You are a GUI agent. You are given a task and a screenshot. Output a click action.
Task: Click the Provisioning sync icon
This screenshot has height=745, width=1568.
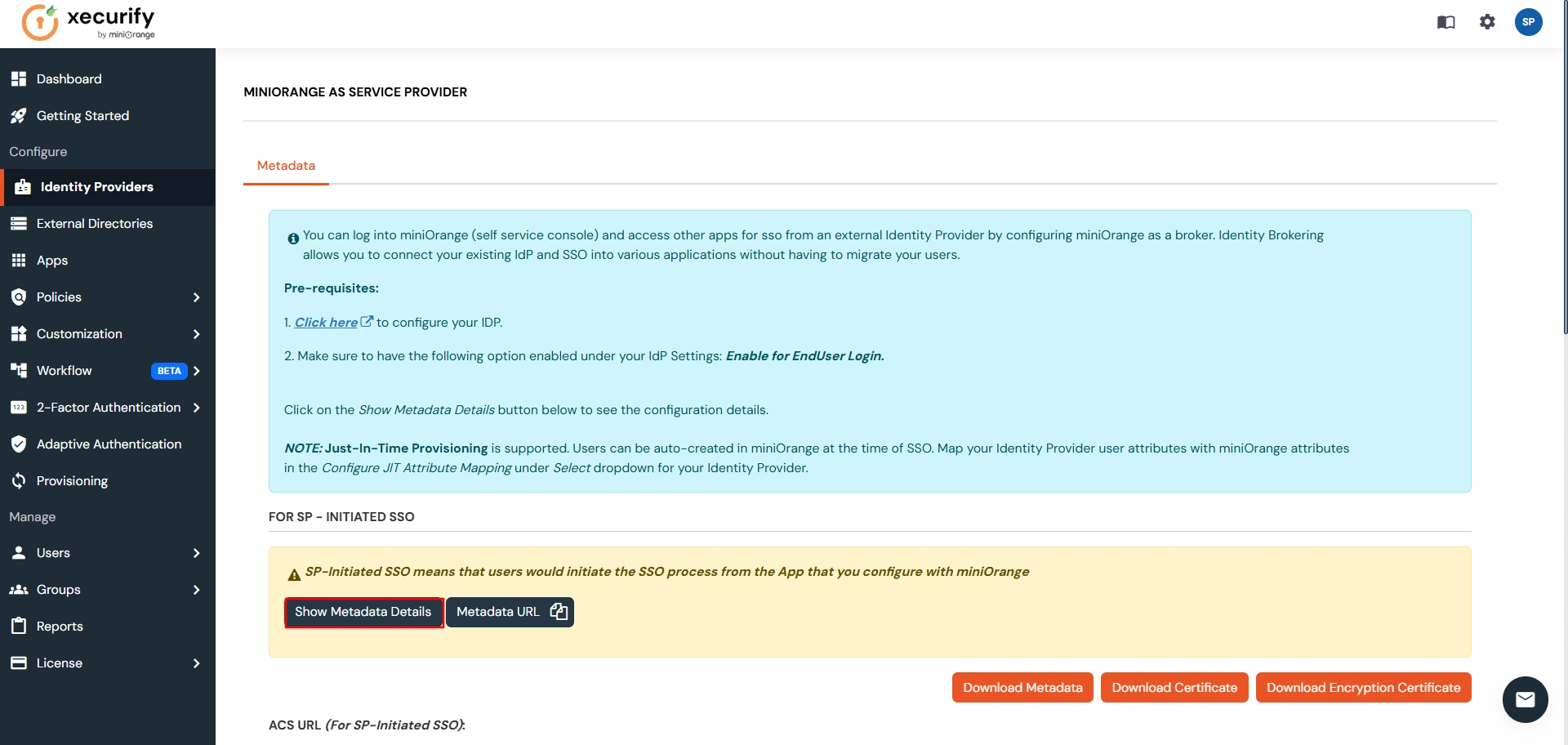tap(19, 480)
